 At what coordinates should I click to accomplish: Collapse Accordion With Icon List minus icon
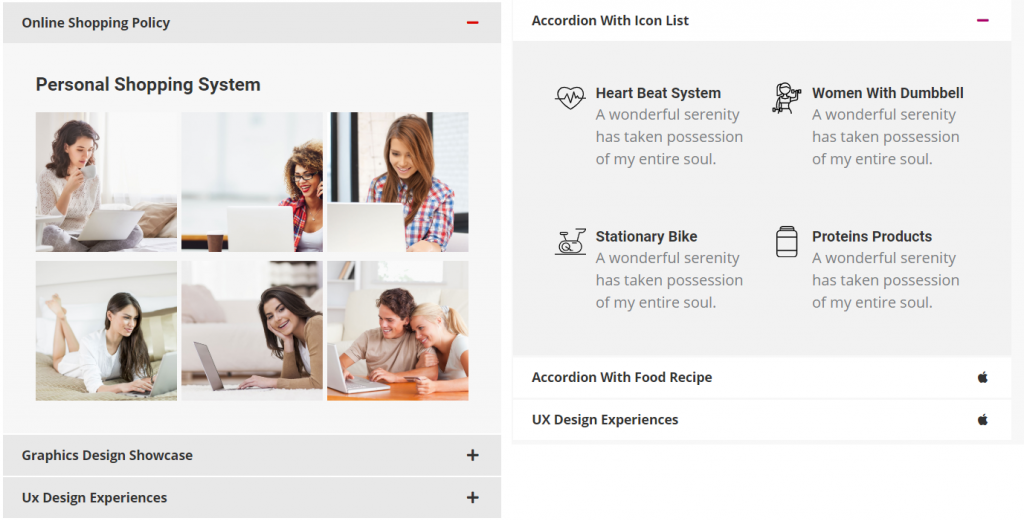coord(982,20)
